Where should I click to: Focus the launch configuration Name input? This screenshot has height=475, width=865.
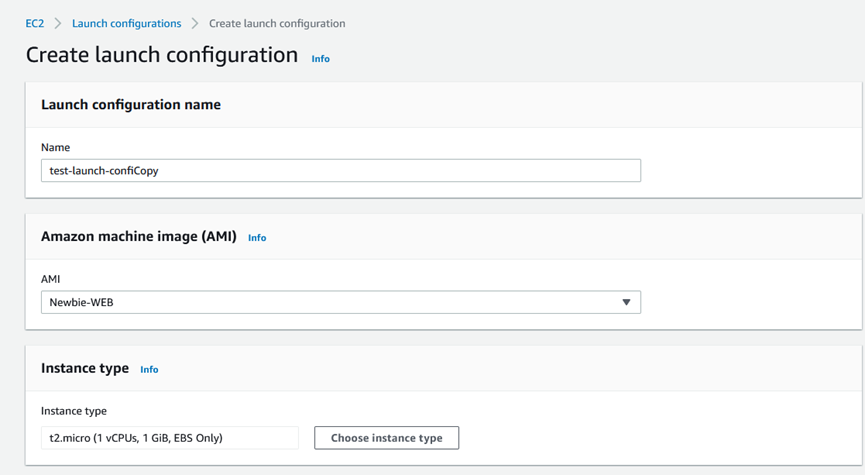pyautogui.click(x=340, y=171)
